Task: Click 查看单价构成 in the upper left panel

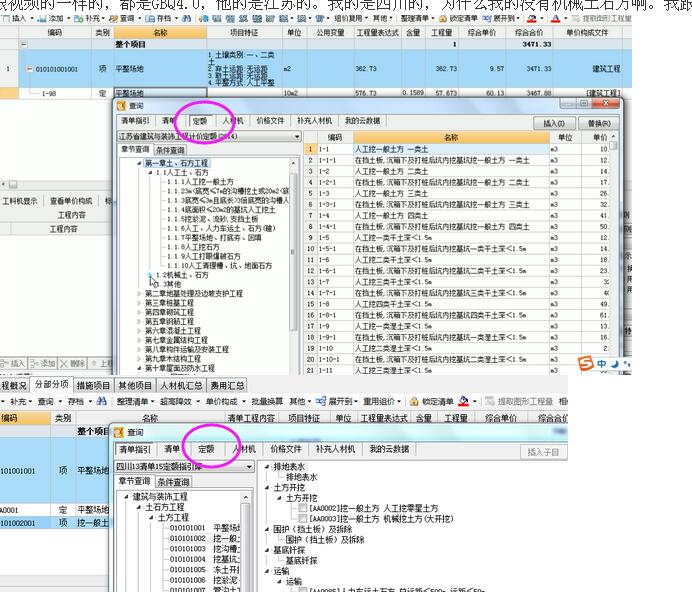Action: (x=71, y=201)
